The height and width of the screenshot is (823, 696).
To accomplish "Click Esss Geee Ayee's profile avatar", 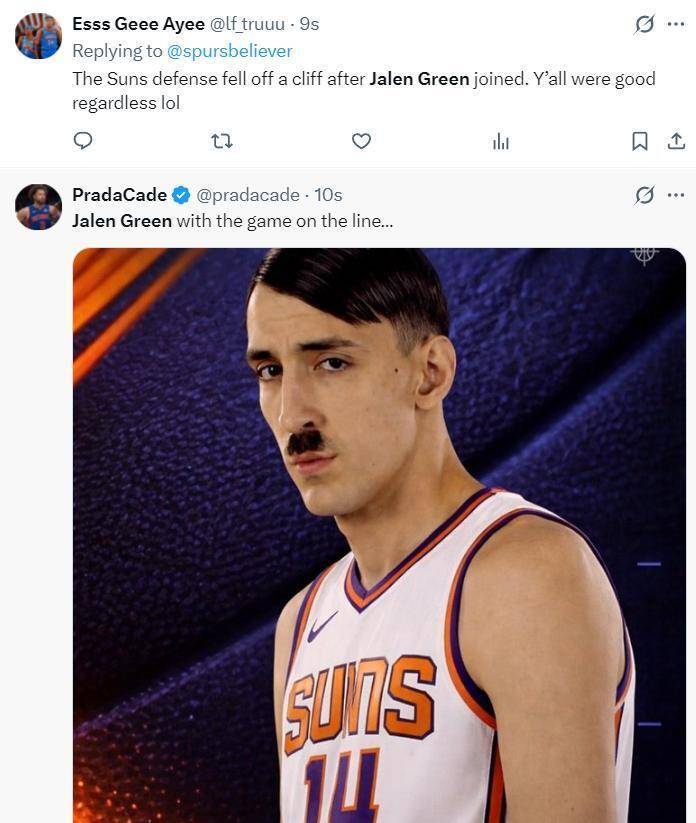I will [38, 36].
